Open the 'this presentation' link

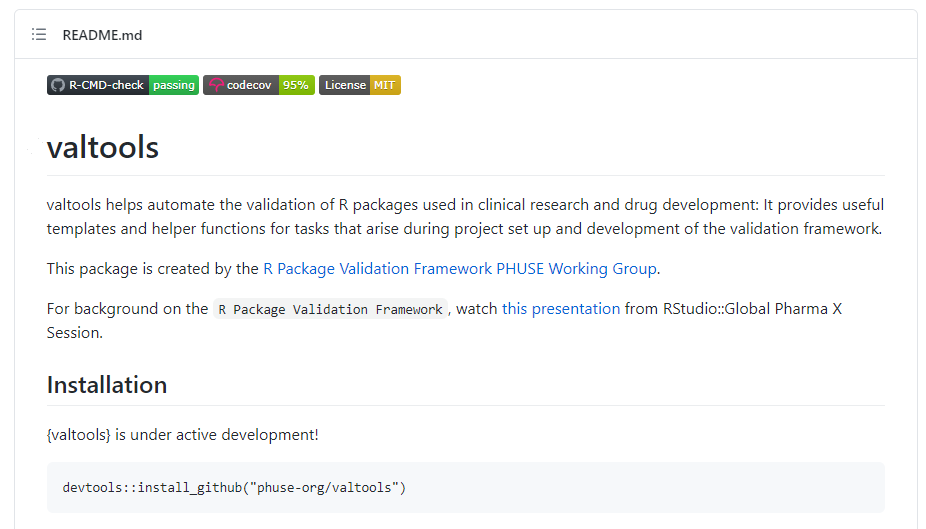tap(561, 309)
